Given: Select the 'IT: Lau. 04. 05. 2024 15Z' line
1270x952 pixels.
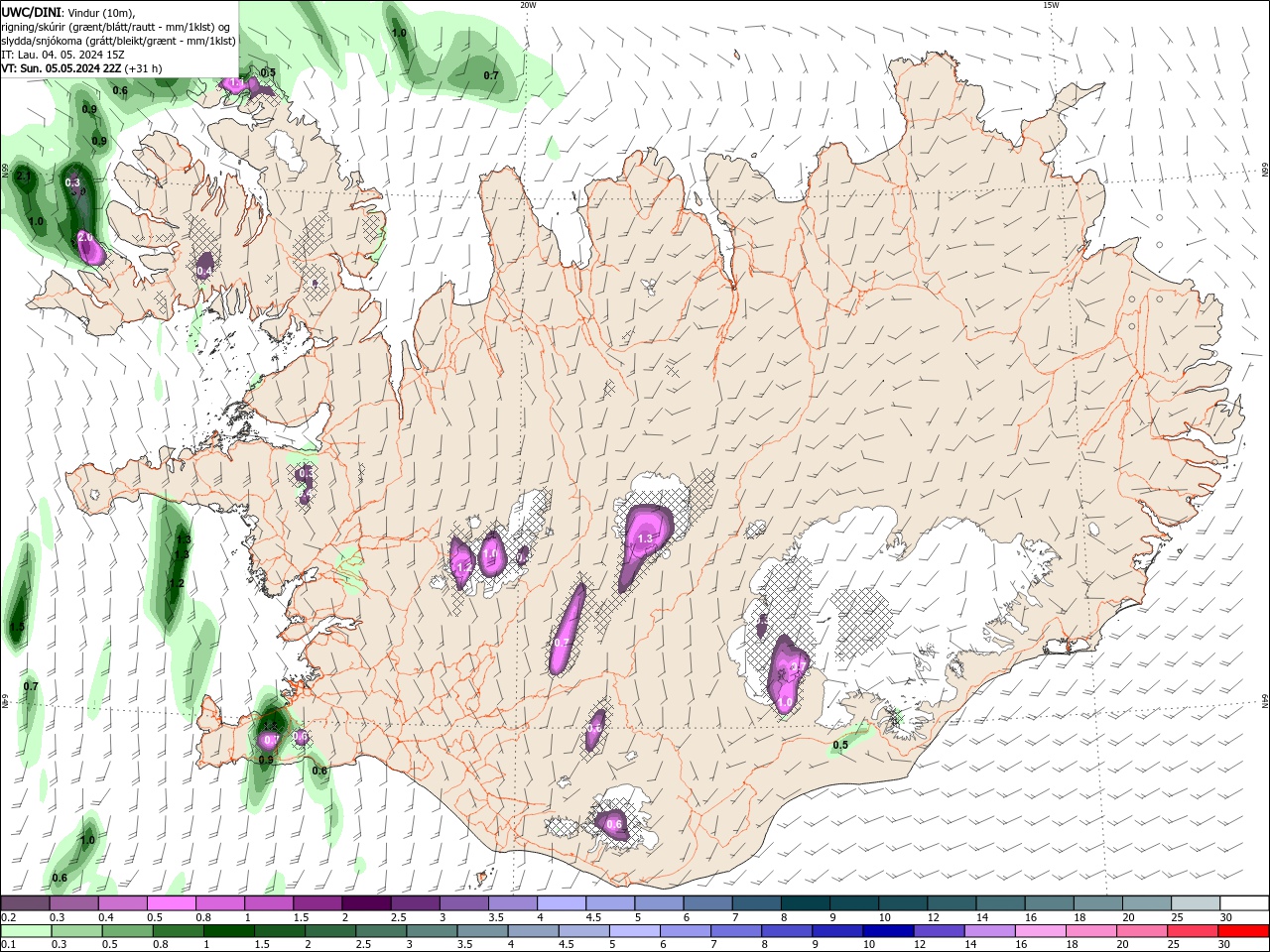Looking at the screenshot, I should [x=63, y=55].
